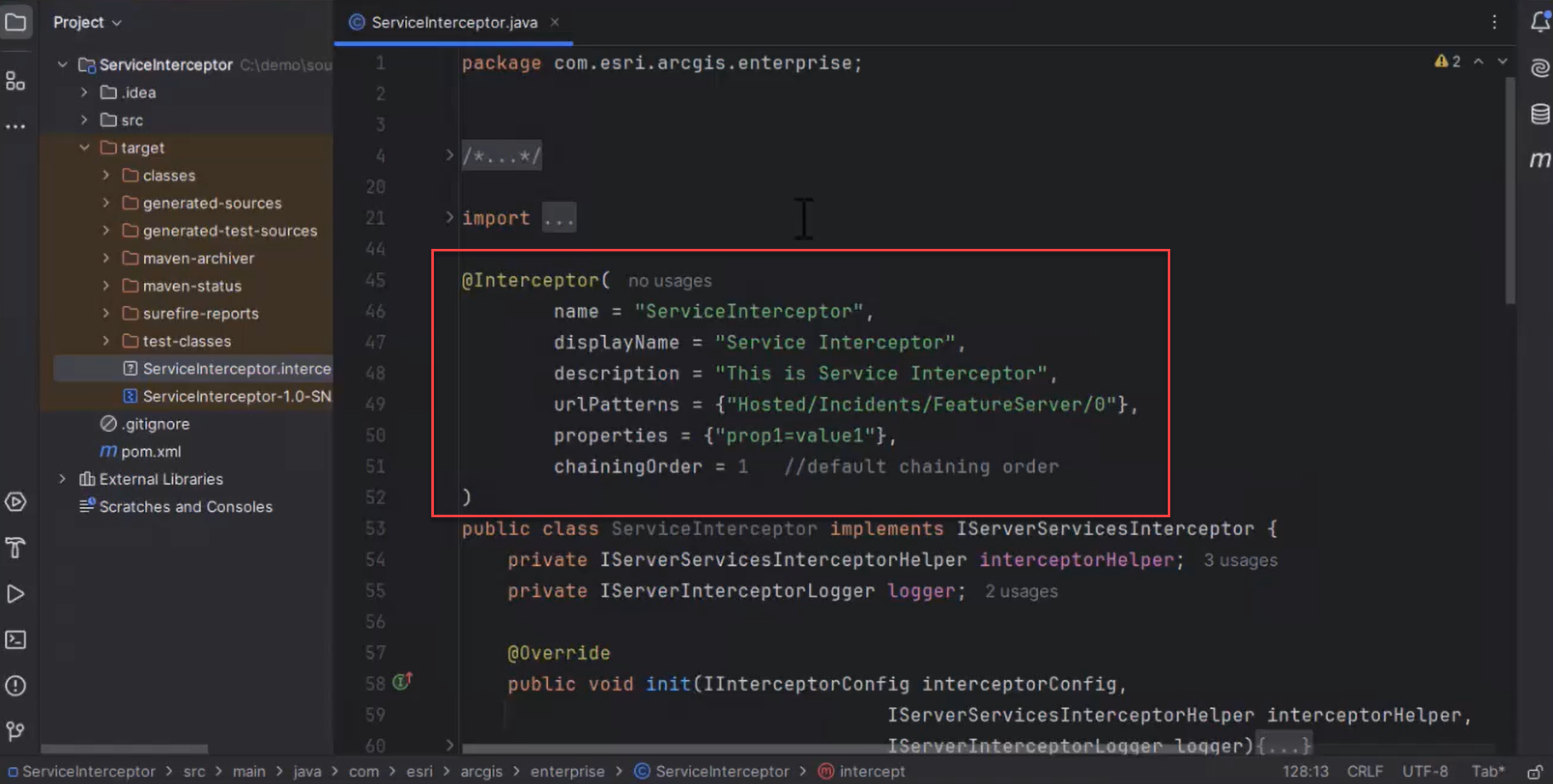The height and width of the screenshot is (784, 1553).
Task: Open the AI Assistant panel
Action: [x=1539, y=68]
